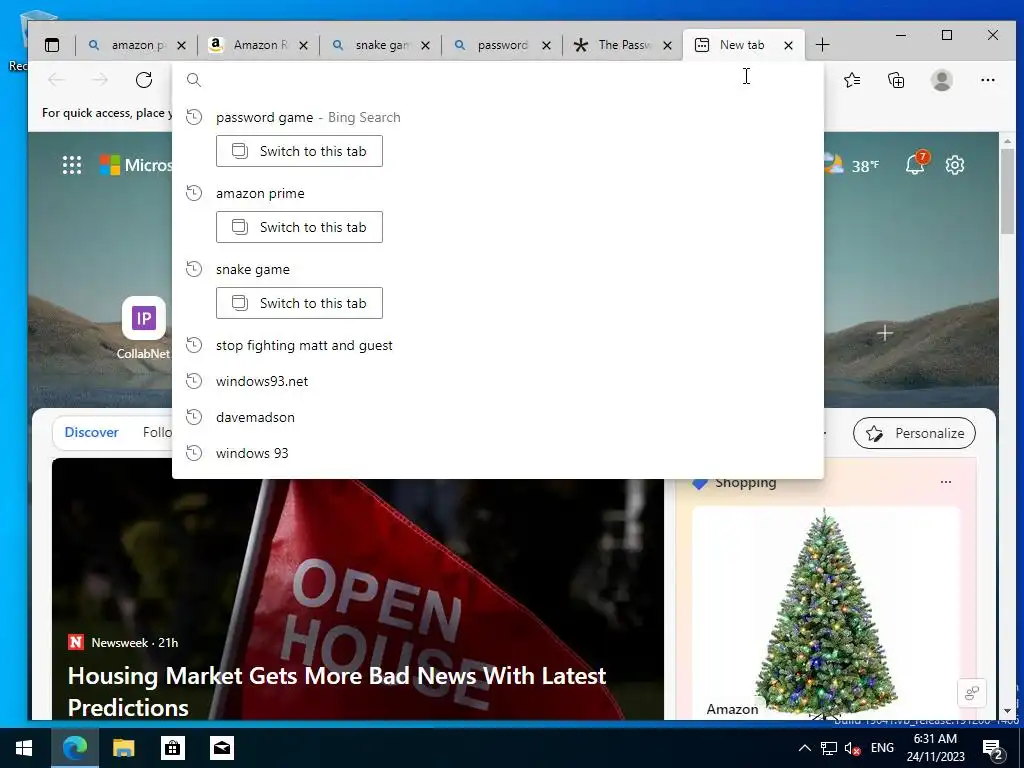1024x768 pixels.
Task: Show hidden system tray icons
Action: pos(805,748)
